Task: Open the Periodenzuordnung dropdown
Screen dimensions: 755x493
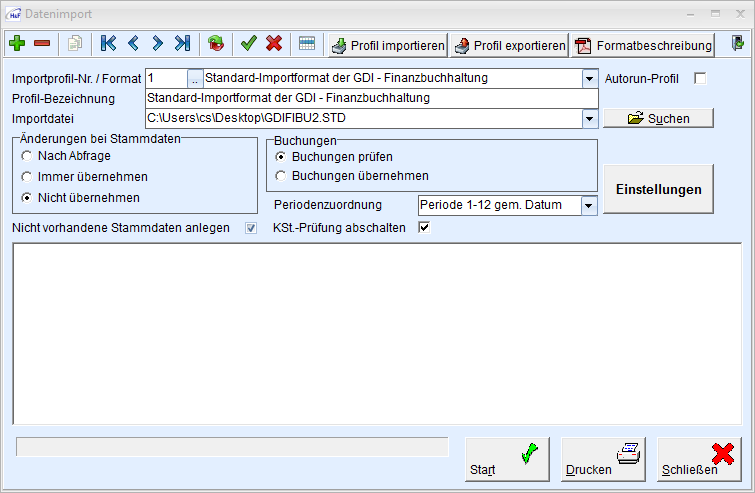Action: pyautogui.click(x=588, y=206)
